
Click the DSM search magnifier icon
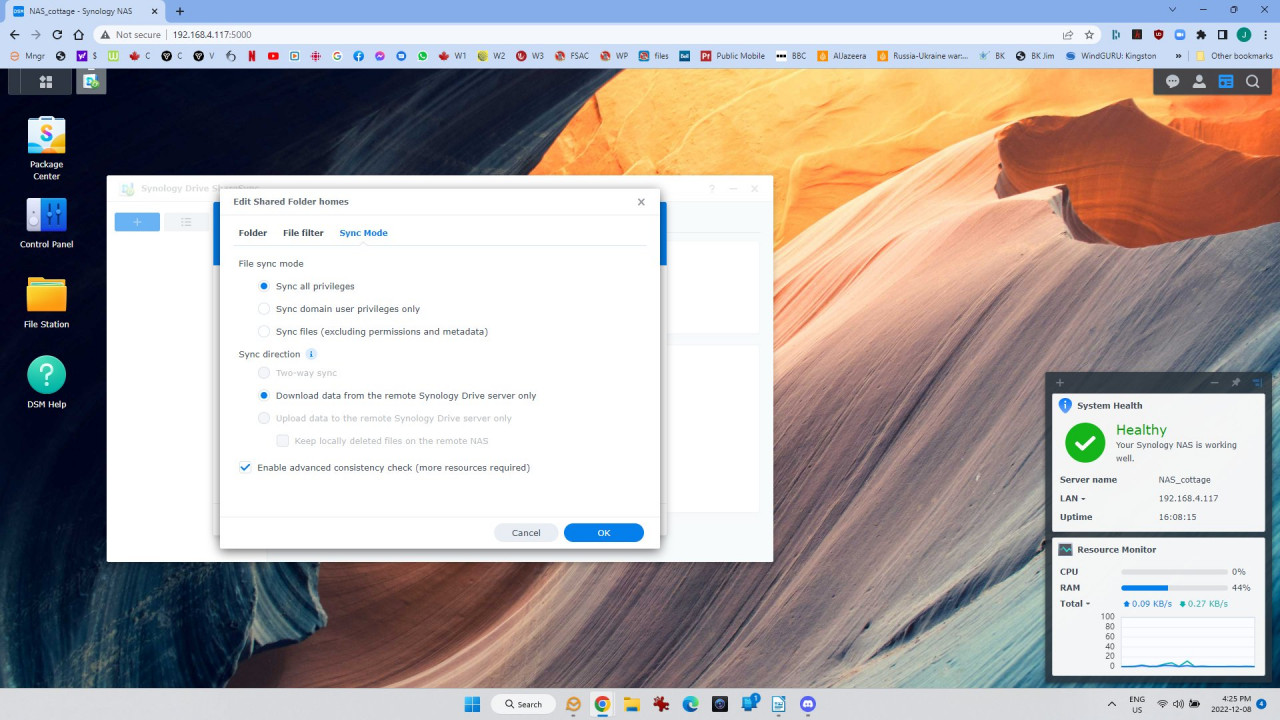click(x=1252, y=82)
